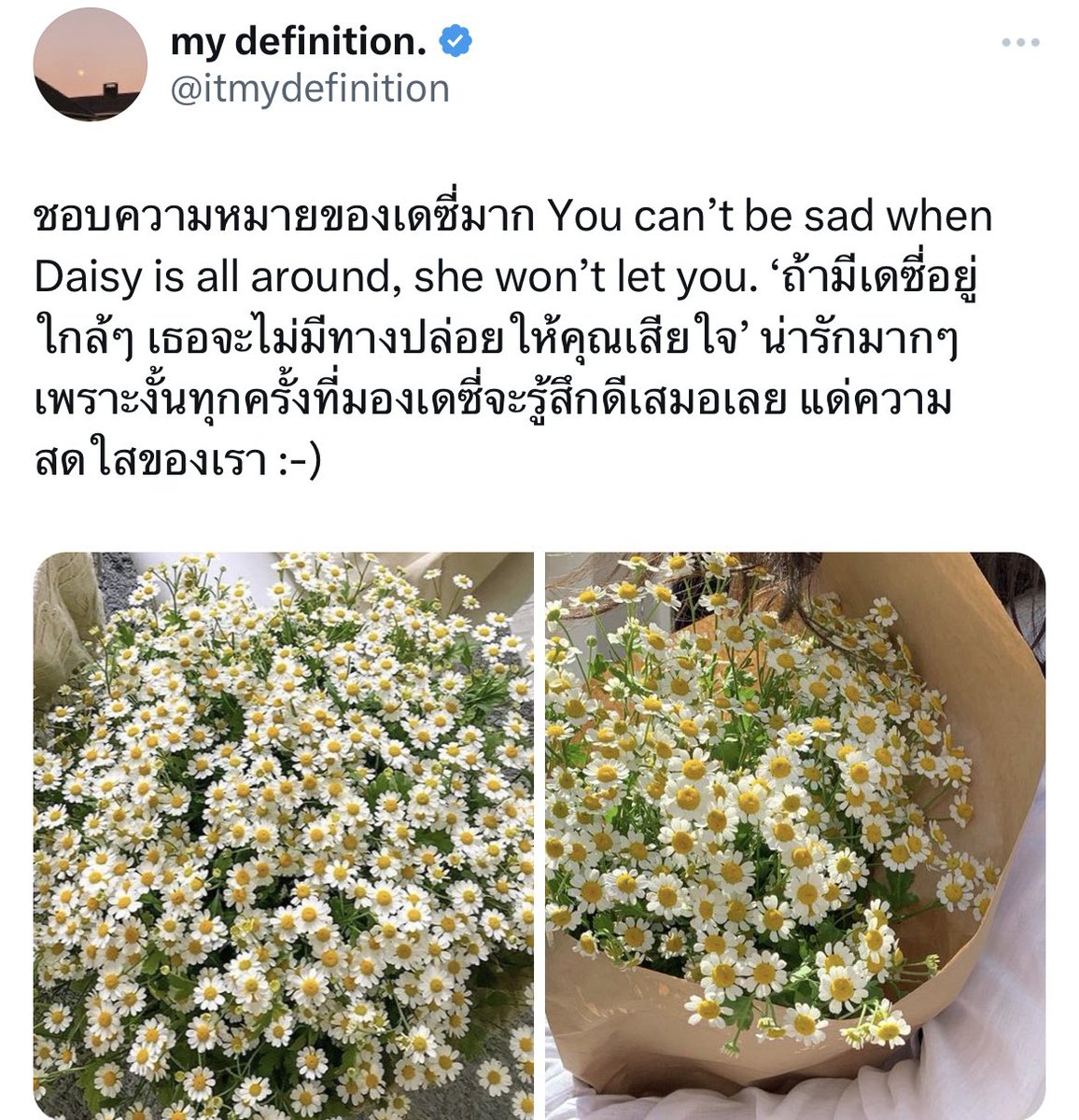View the left daisy field photo
This screenshot has width=1079, height=1120.
(284, 835)
